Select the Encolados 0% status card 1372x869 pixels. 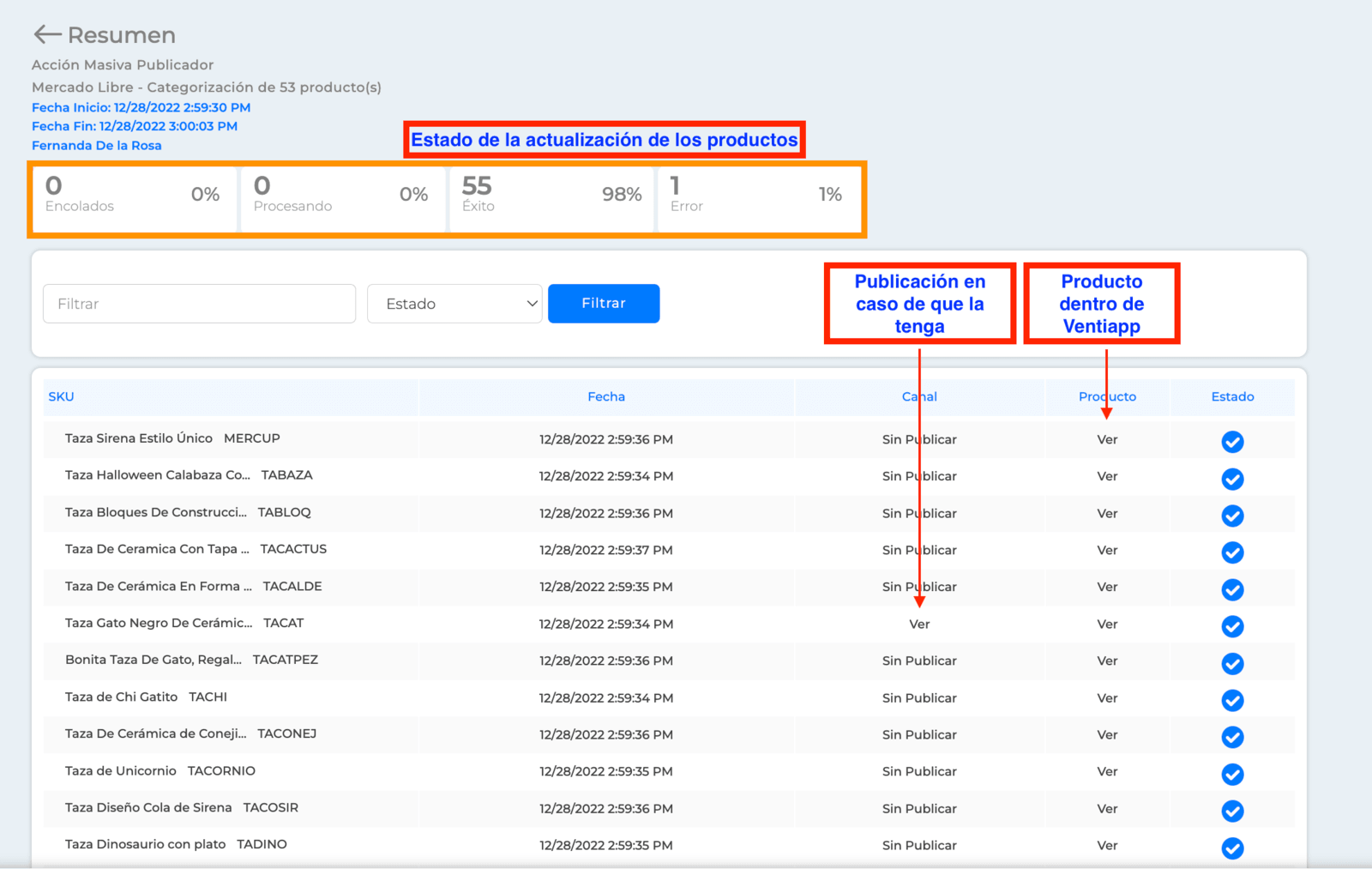click(134, 199)
